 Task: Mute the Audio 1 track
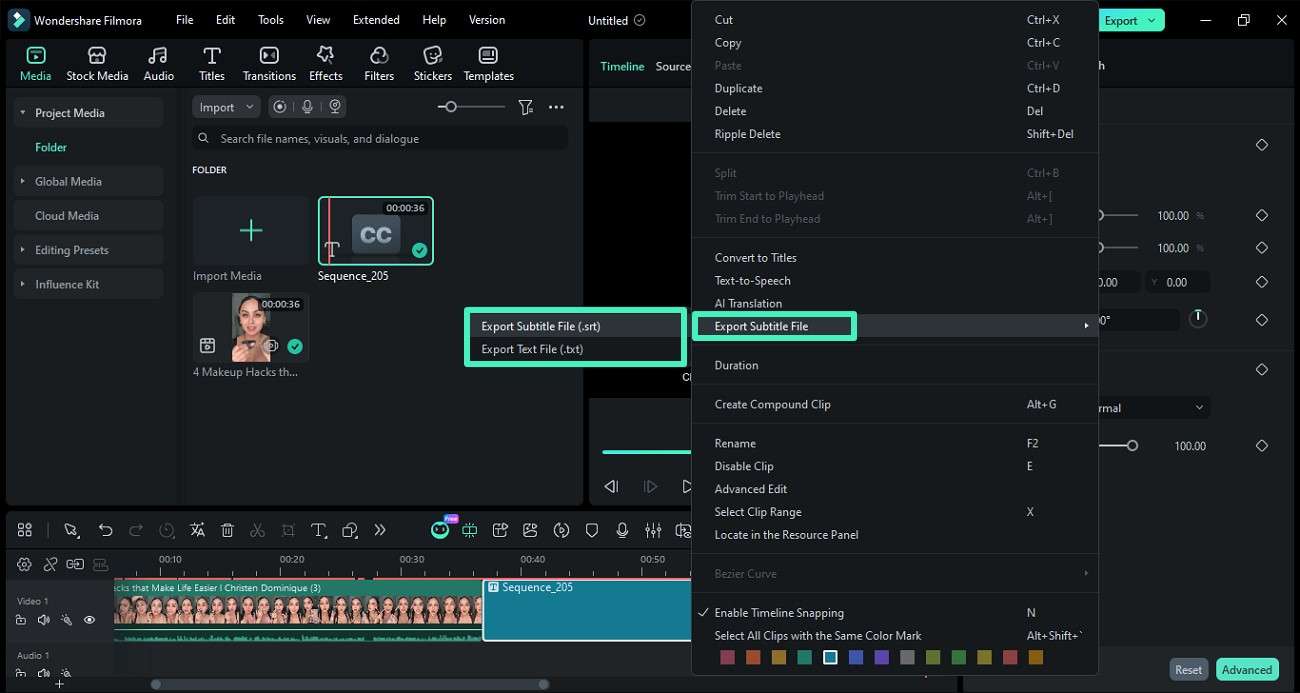click(x=43, y=673)
